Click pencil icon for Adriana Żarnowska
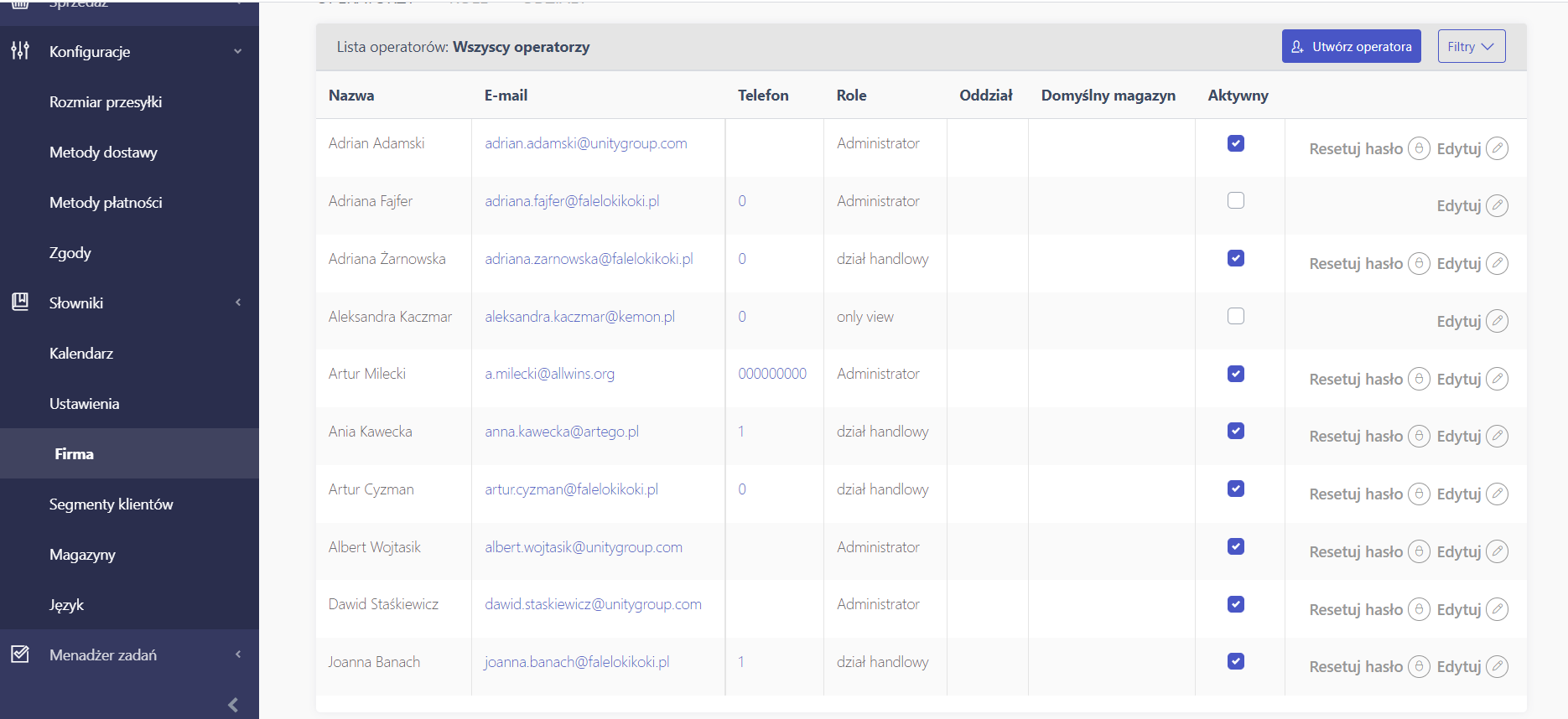The height and width of the screenshot is (719, 1568). (x=1498, y=263)
